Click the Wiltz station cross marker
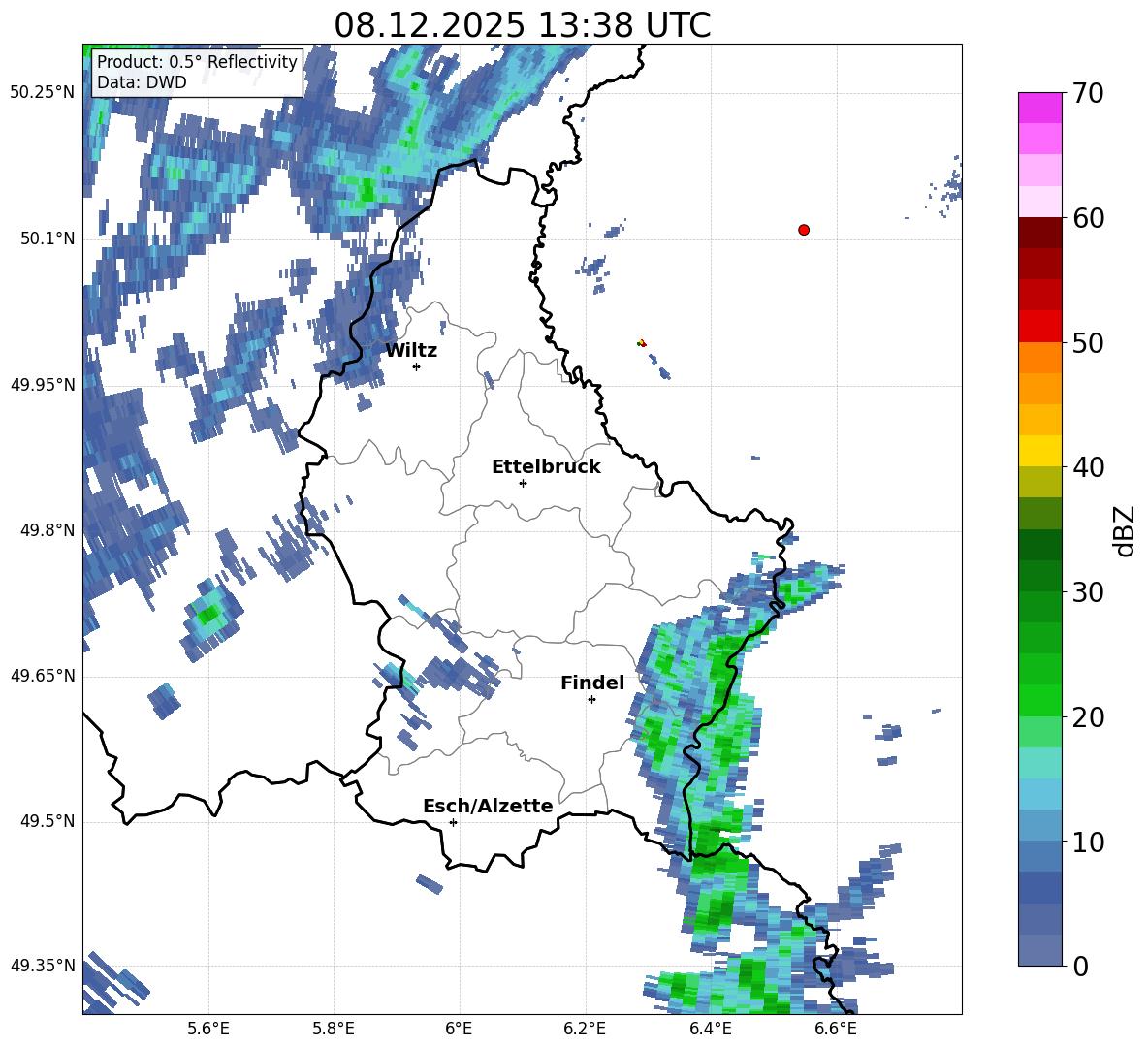The image size is (1148, 1048). click(x=416, y=366)
